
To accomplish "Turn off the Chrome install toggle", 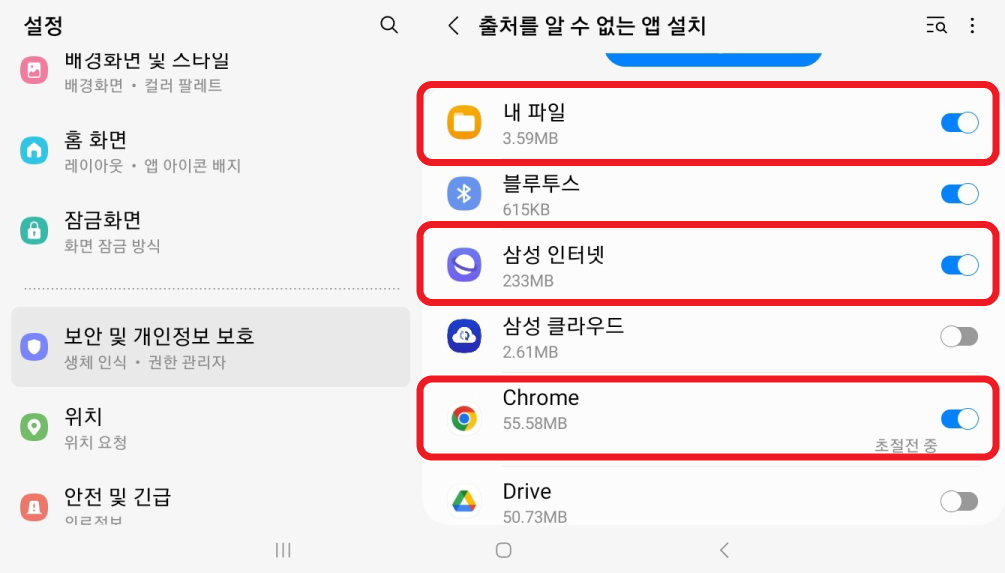I will click(x=959, y=418).
